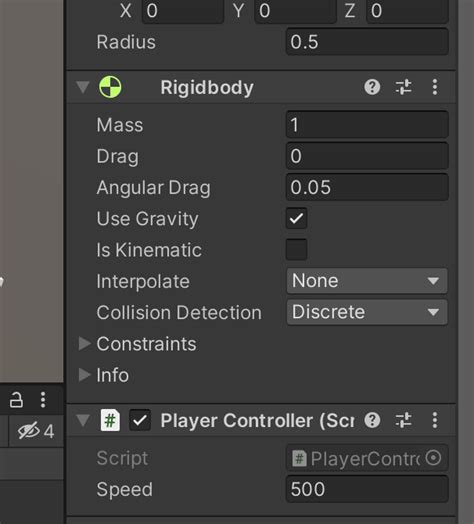This screenshot has height=524, width=474.
Task: Toggle hidden objects visibility count icon
Action: (x=35, y=431)
